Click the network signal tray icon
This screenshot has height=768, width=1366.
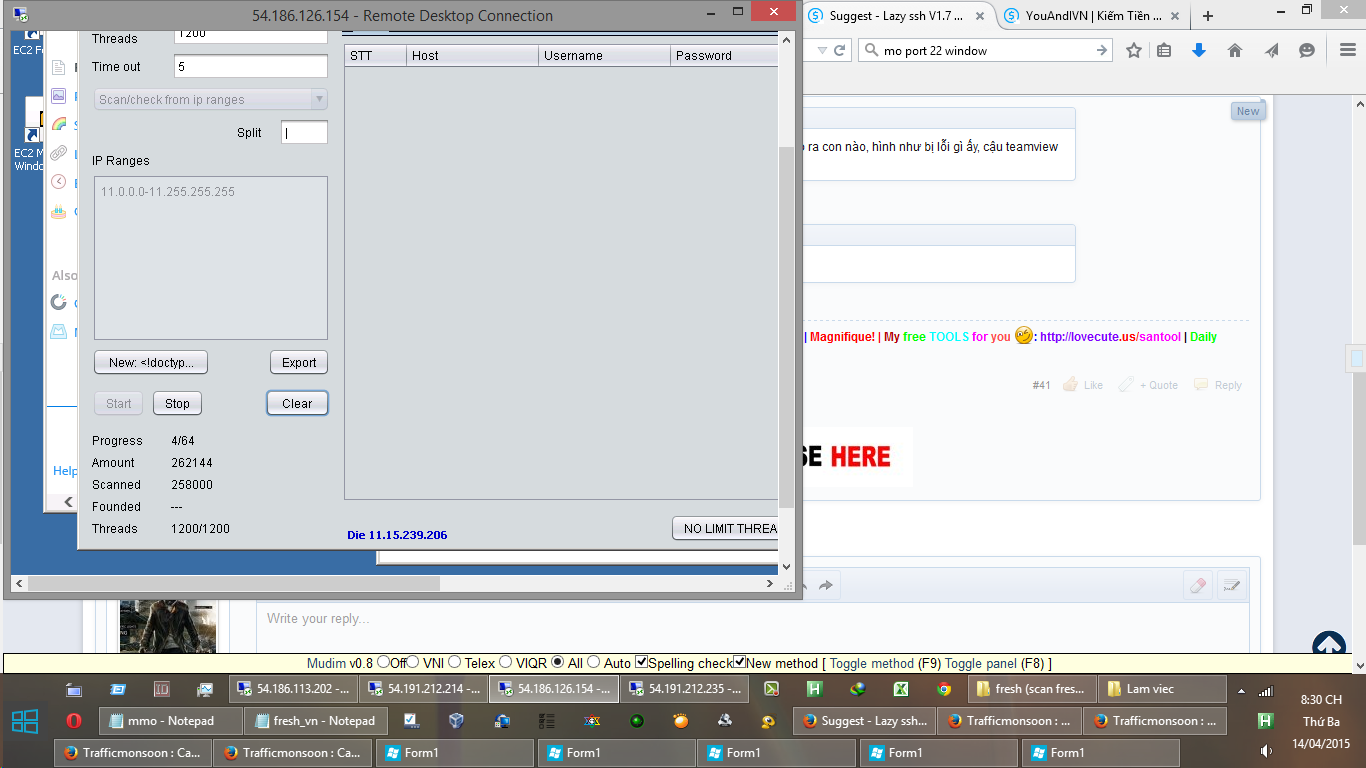[1266, 690]
